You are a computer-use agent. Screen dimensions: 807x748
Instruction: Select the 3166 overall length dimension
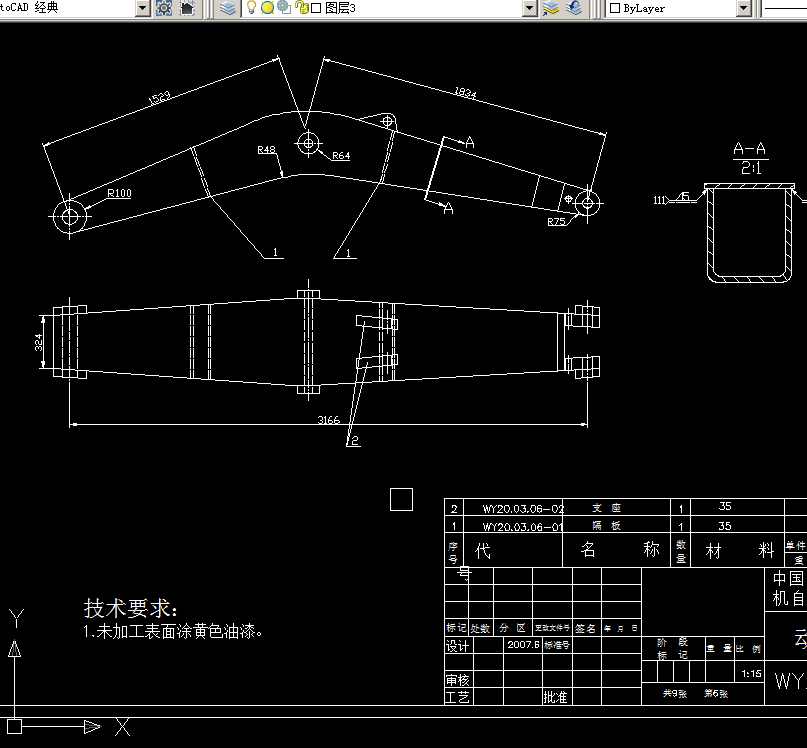click(x=328, y=420)
